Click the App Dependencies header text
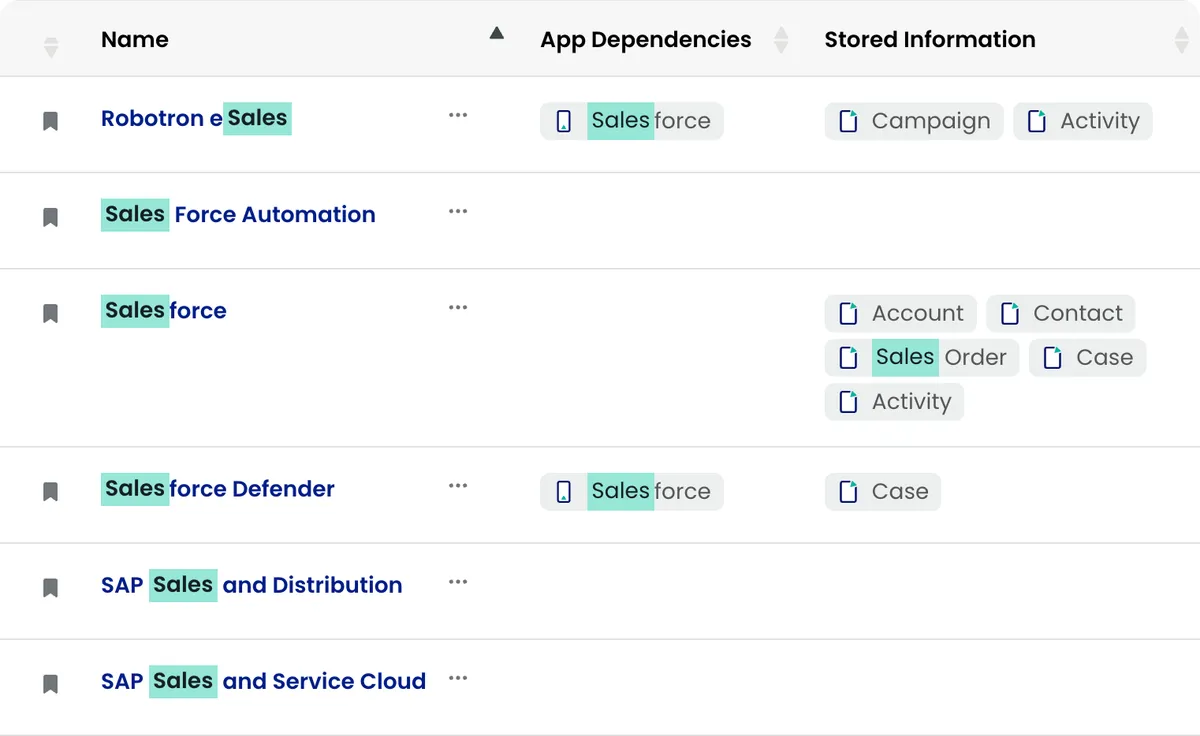Screen dimensions: 1200x736 point(646,40)
